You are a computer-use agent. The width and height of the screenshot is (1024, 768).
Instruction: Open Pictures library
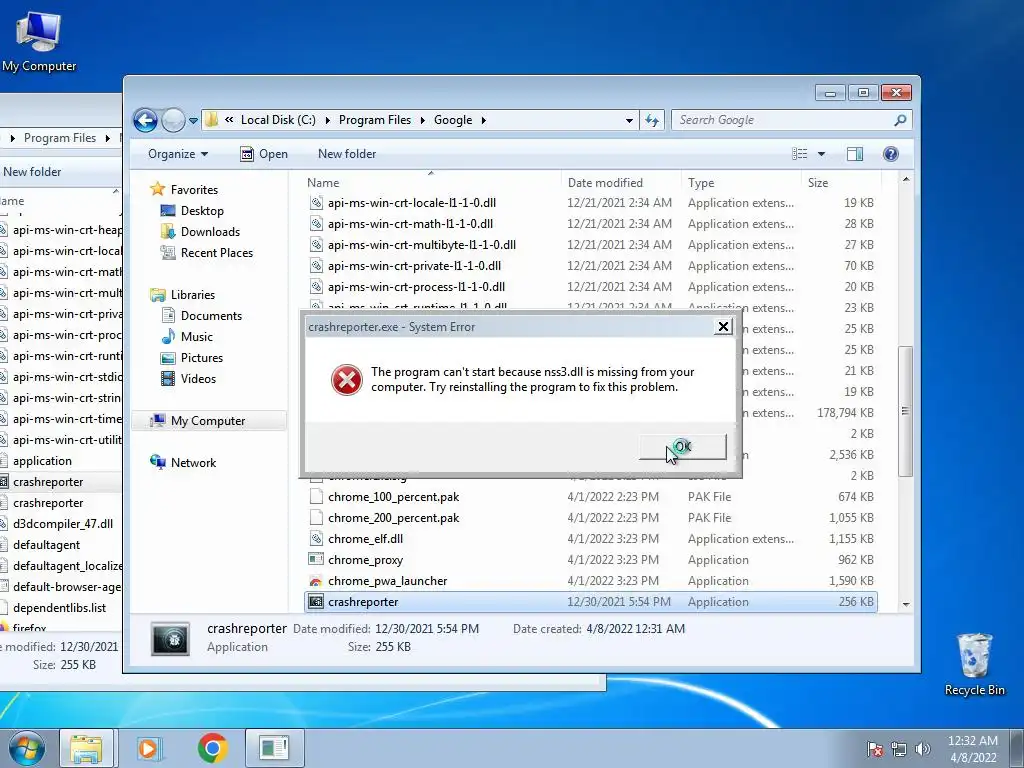pos(202,358)
